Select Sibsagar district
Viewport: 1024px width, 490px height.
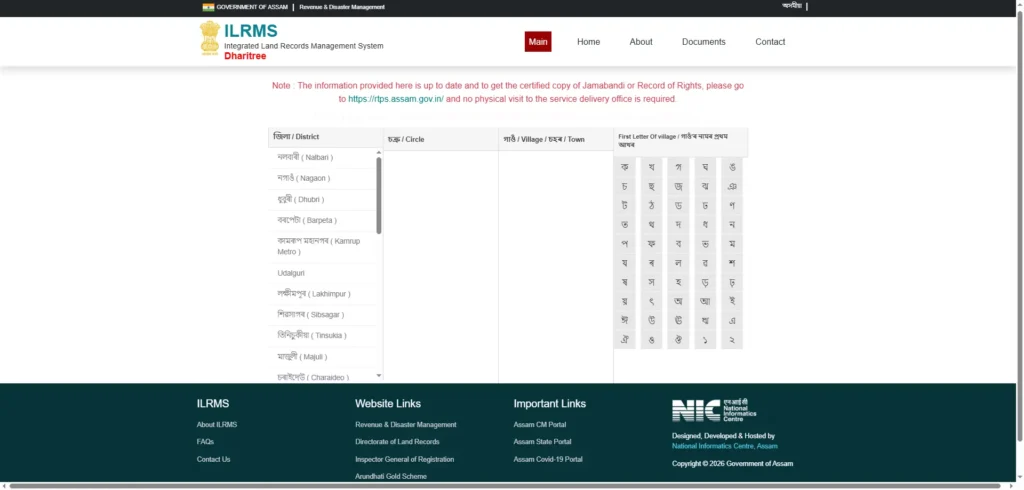[323, 315]
